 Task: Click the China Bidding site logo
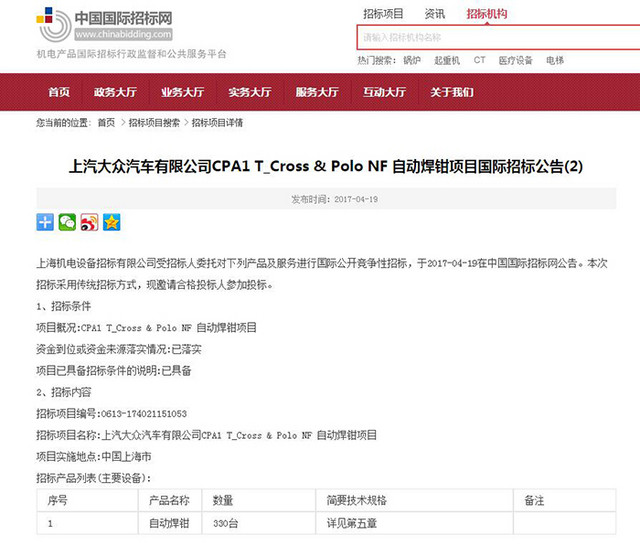click(104, 24)
